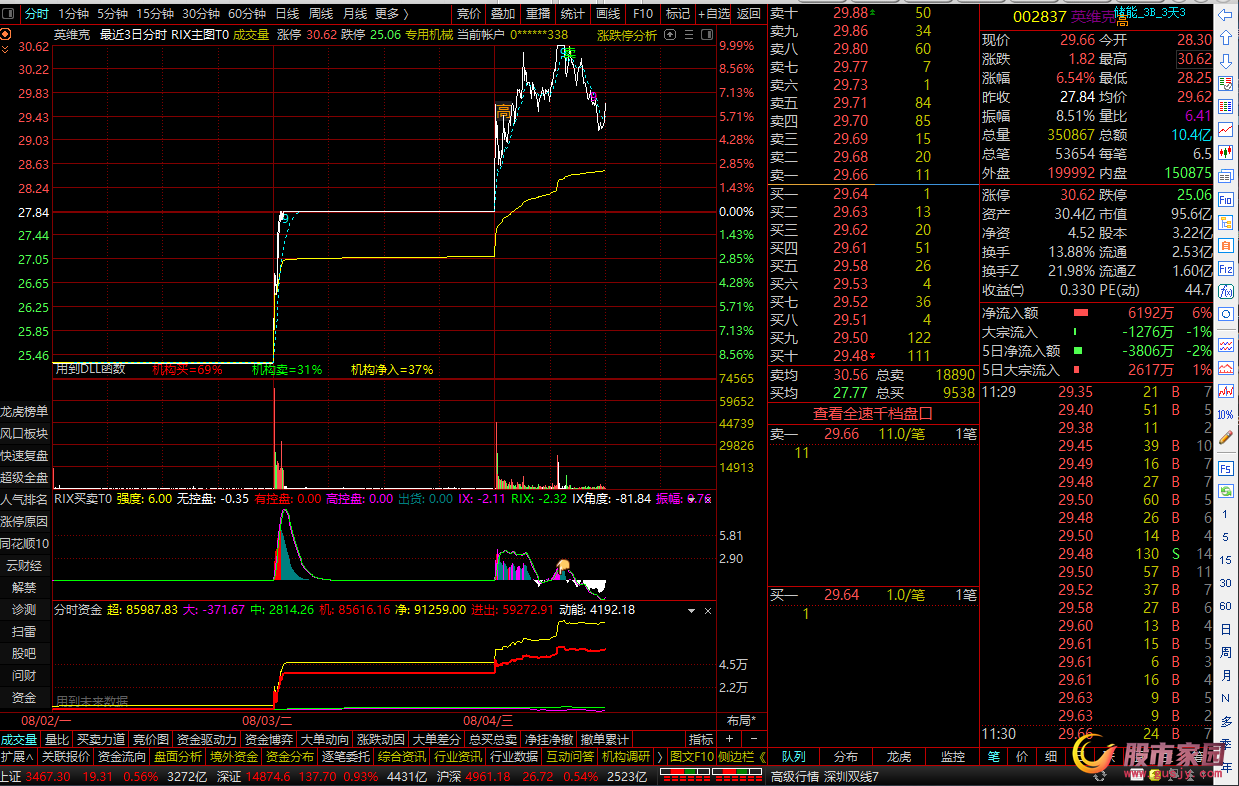
Task: Open 龙虎榜单 in left sidebar
Action: (25, 411)
